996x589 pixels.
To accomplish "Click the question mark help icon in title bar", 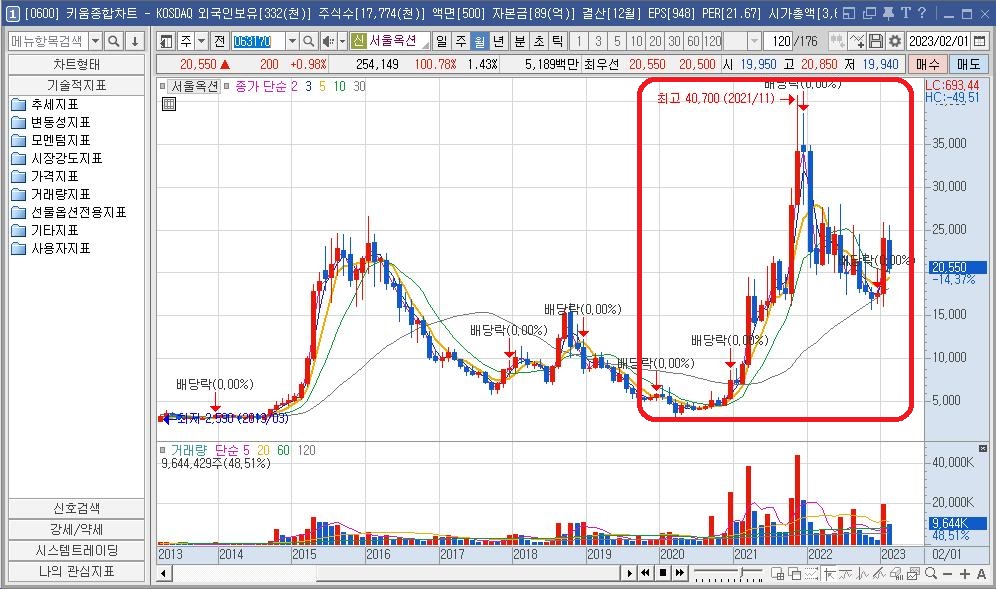I will tap(922, 13).
